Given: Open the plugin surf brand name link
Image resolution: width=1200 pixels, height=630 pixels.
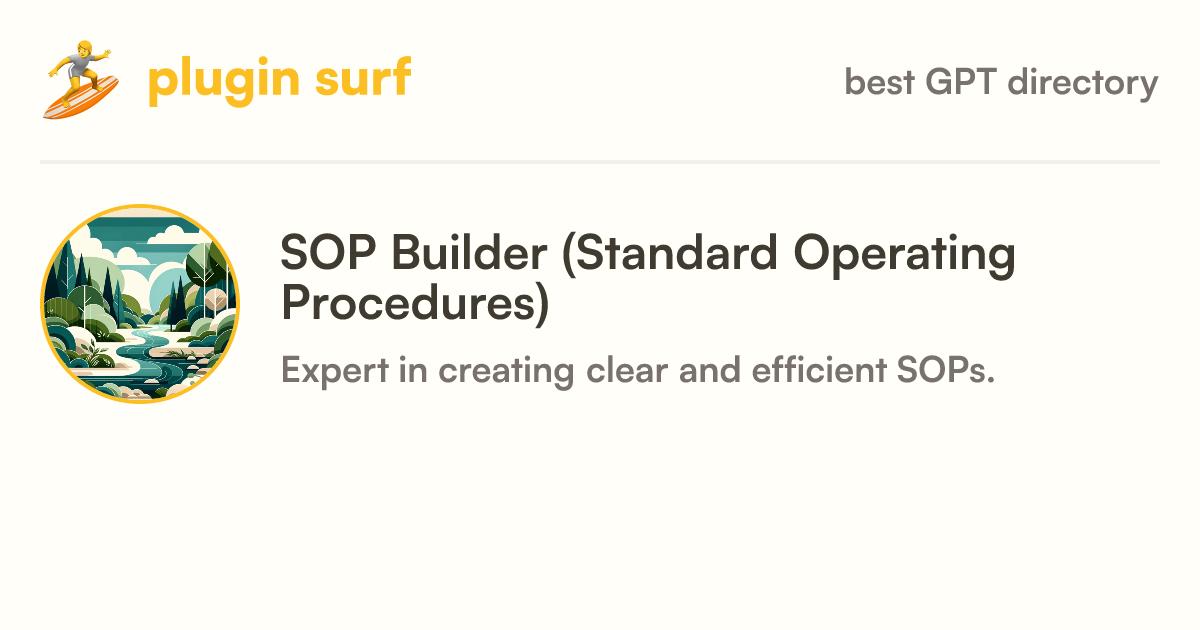Looking at the screenshot, I should point(279,81).
